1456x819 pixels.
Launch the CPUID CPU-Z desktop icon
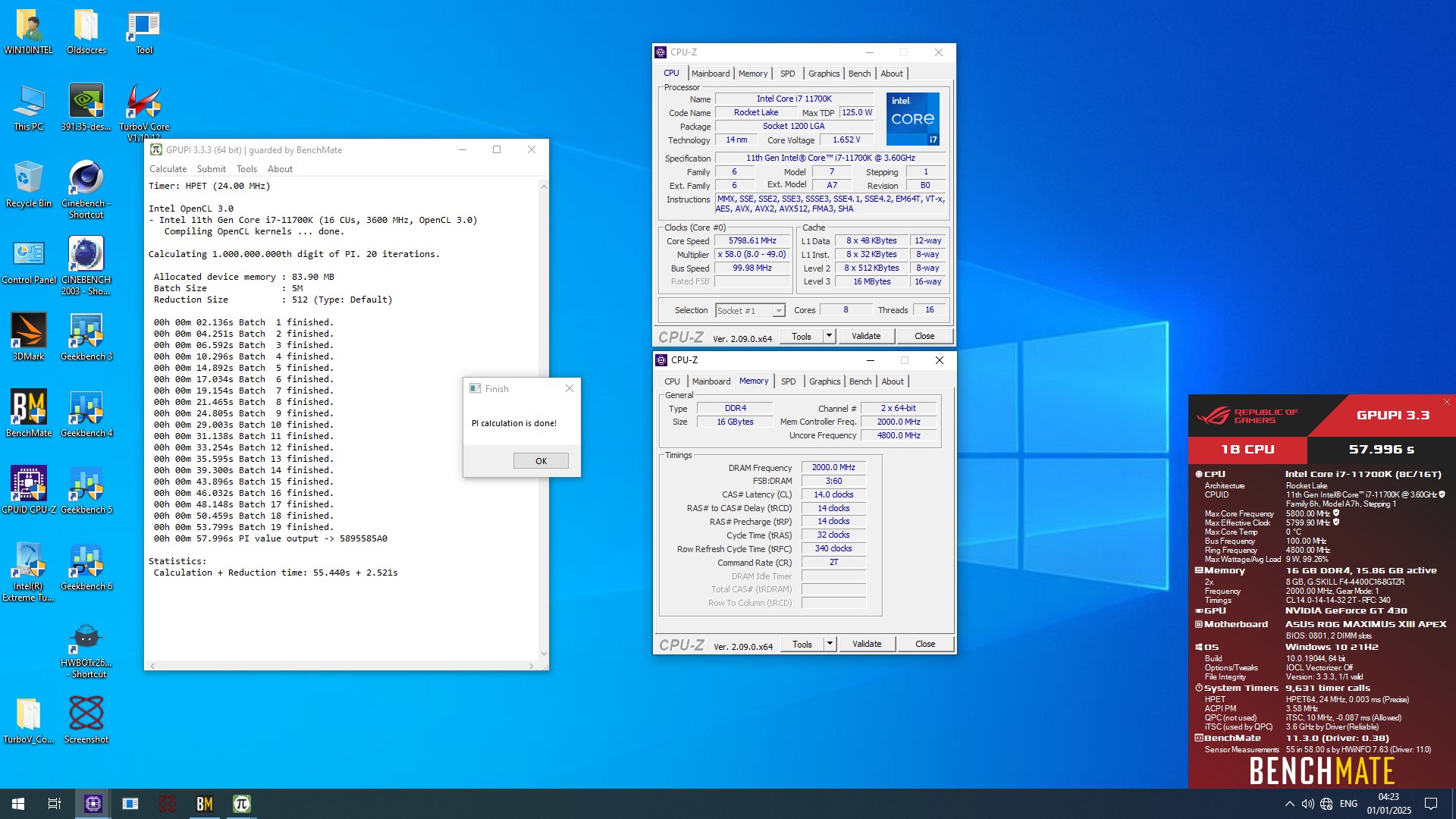[x=29, y=491]
